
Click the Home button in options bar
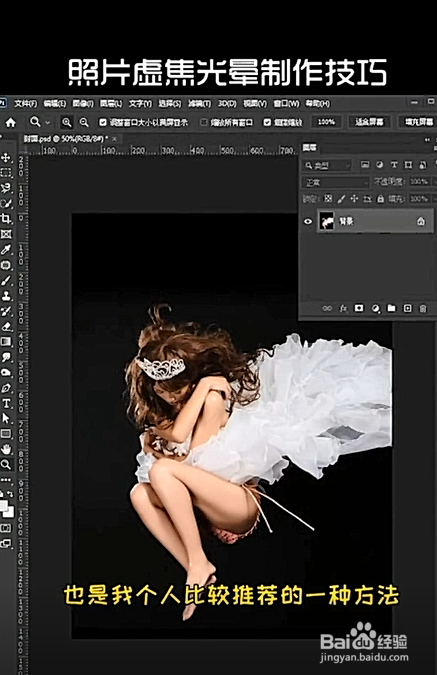point(10,123)
